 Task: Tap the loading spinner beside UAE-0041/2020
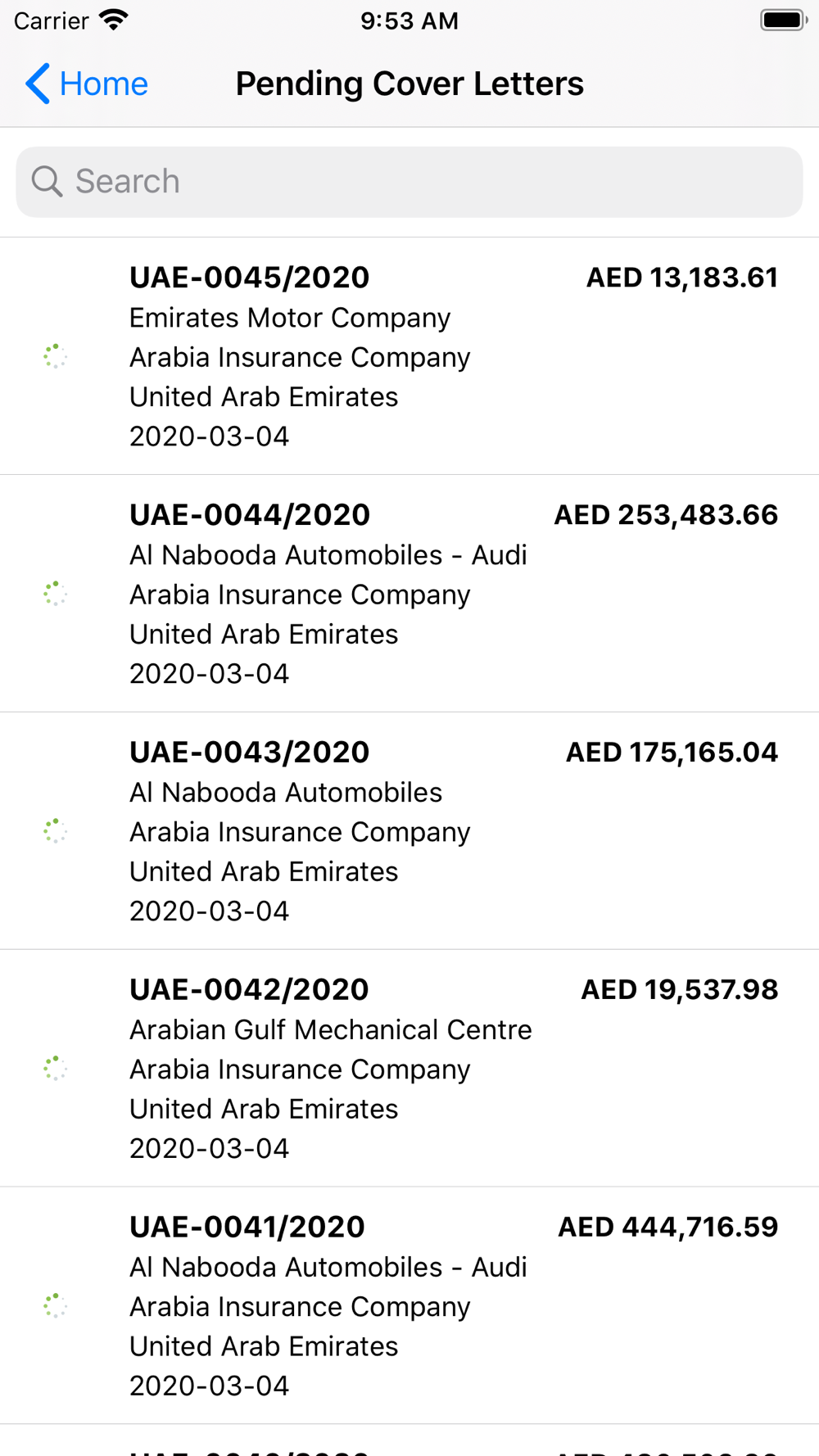pyautogui.click(x=55, y=1306)
